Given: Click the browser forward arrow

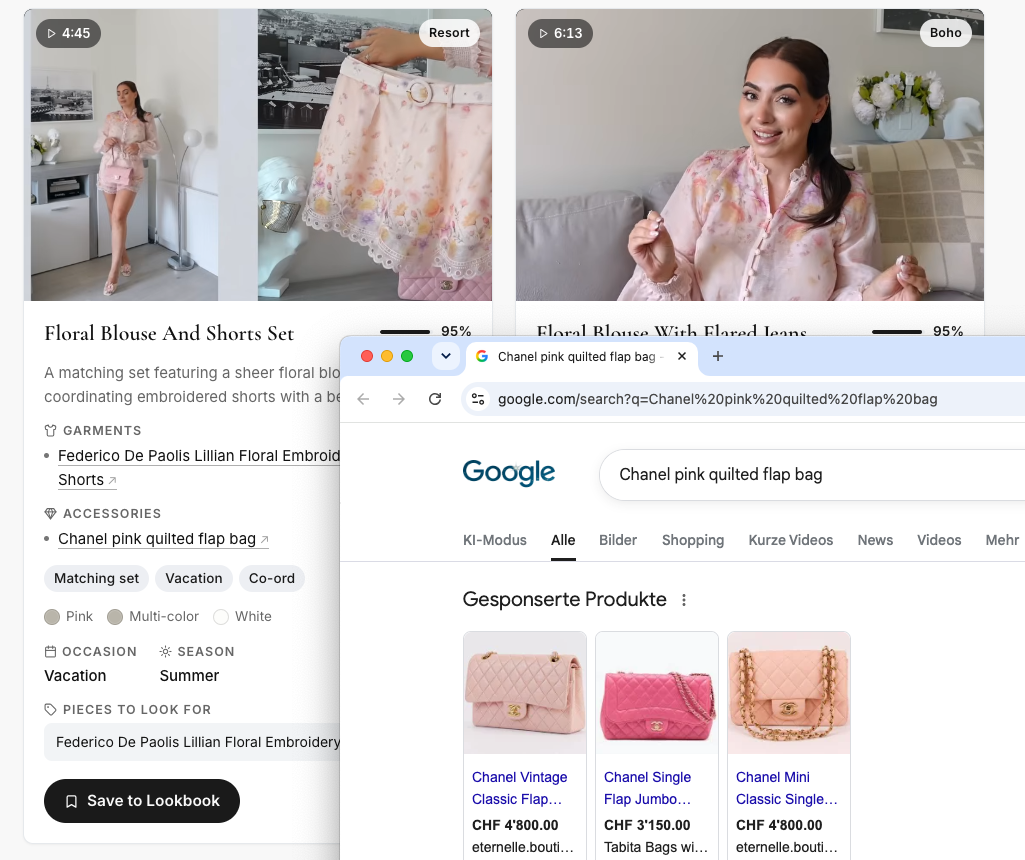Looking at the screenshot, I should [399, 399].
